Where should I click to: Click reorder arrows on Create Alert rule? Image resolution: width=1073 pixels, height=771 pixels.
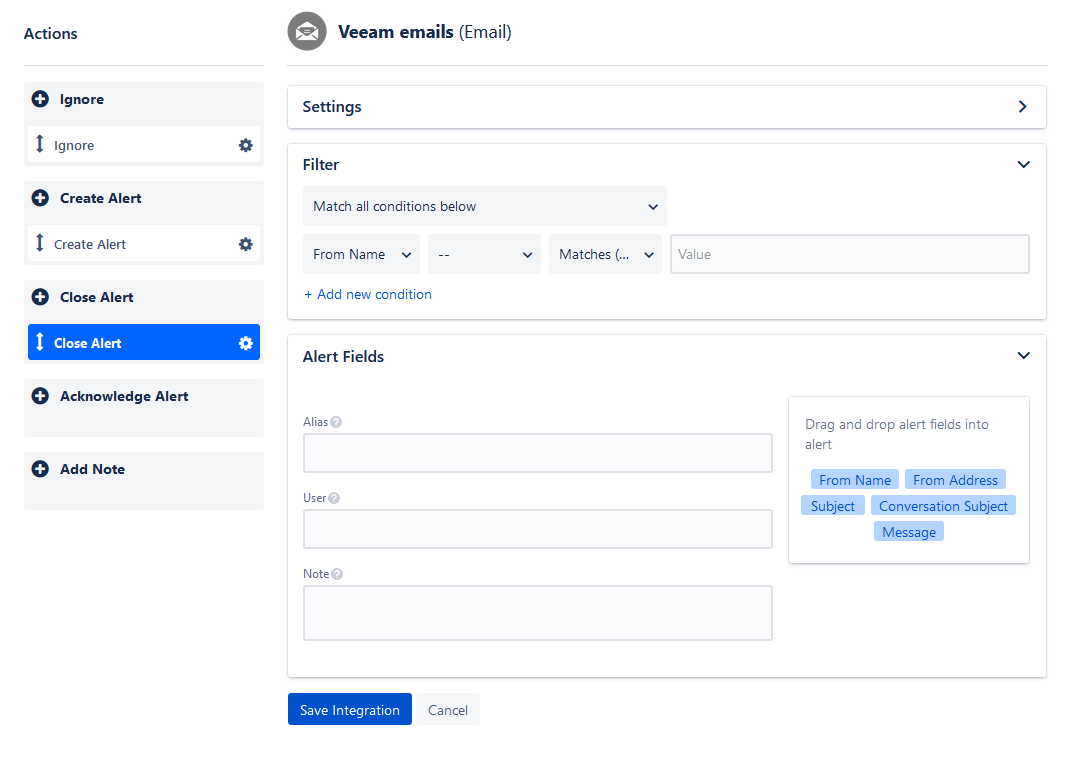coord(40,243)
